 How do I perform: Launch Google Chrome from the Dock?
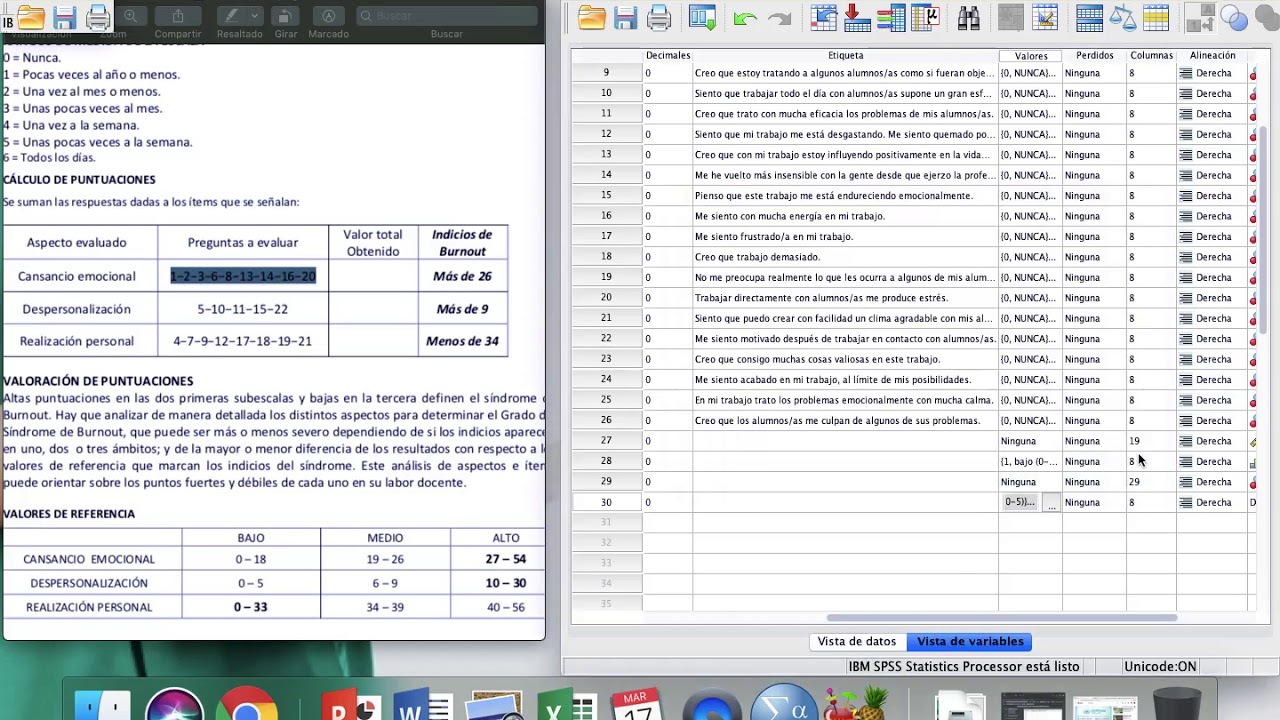click(x=247, y=704)
